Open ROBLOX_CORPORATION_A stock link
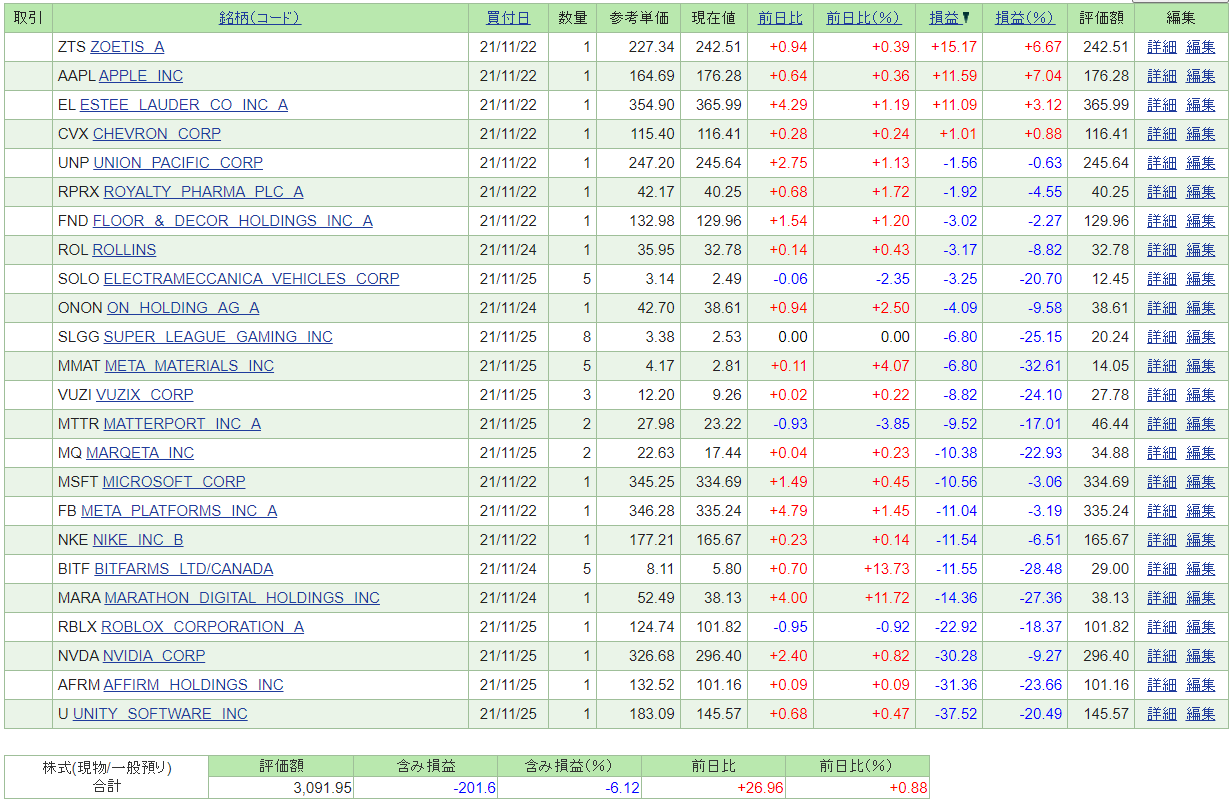This screenshot has width=1231, height=804. point(203,627)
